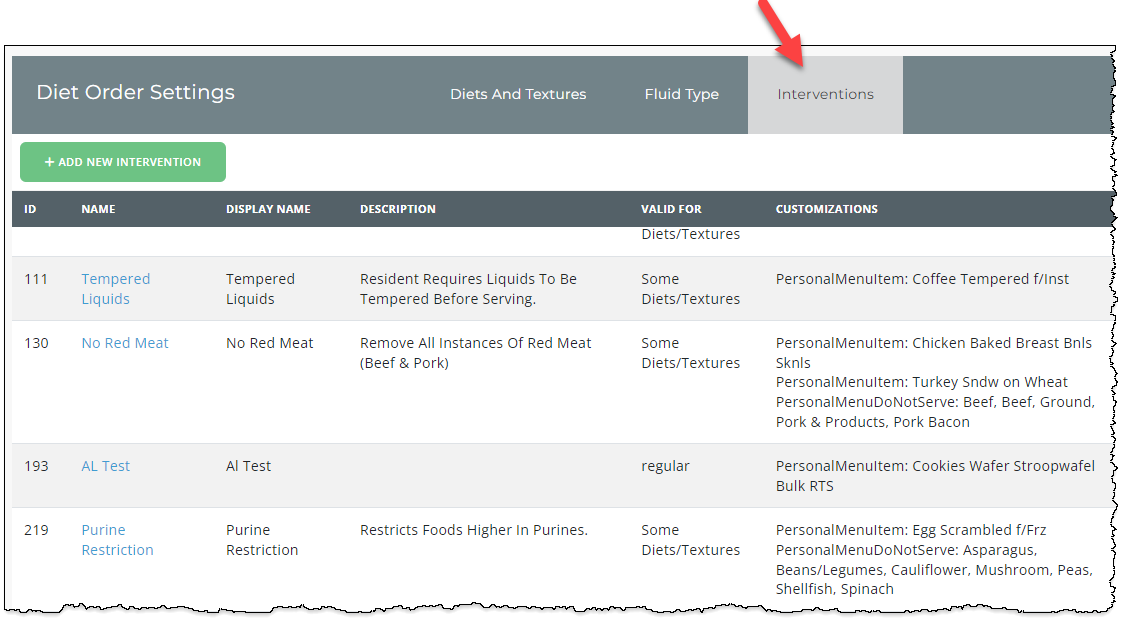
Task: Click Some Diets/Textures in Purine Restriction row
Action: 690,540
